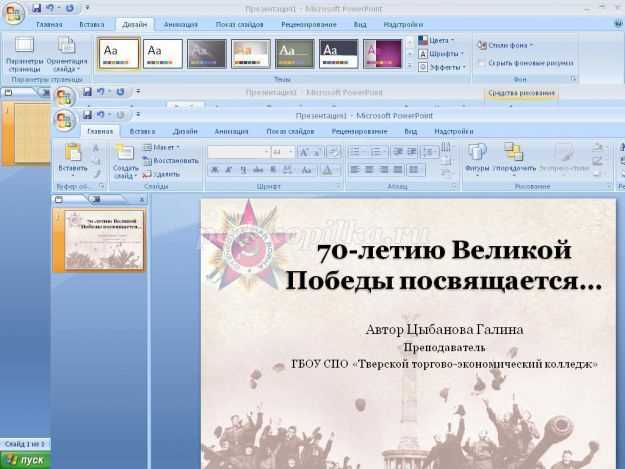
Task: Undo using the arrow in the middle window's toolbar
Action: (101, 92)
